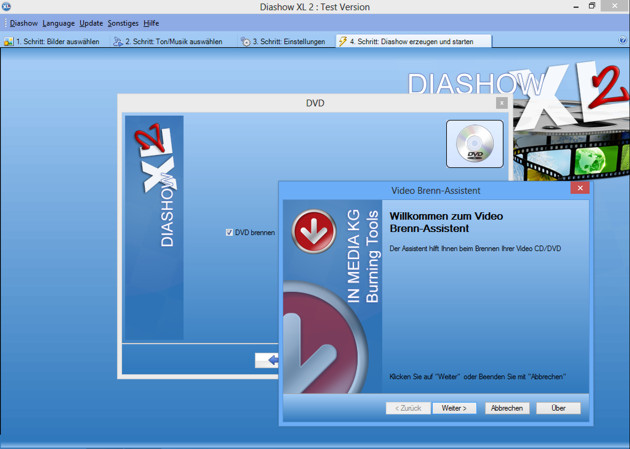Click the disabled < Zurück button
This screenshot has height=449, width=630.
coord(408,408)
